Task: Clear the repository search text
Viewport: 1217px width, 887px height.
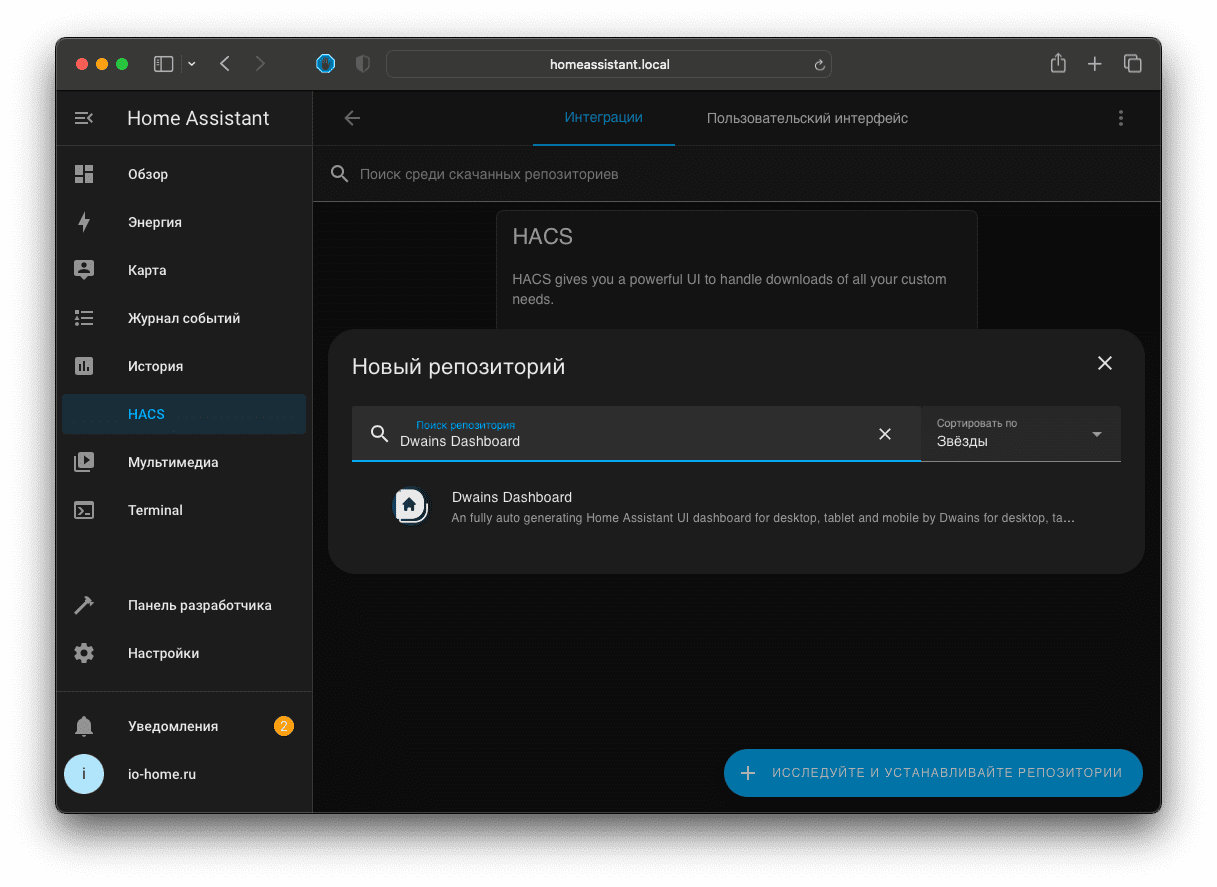Action: click(x=884, y=434)
